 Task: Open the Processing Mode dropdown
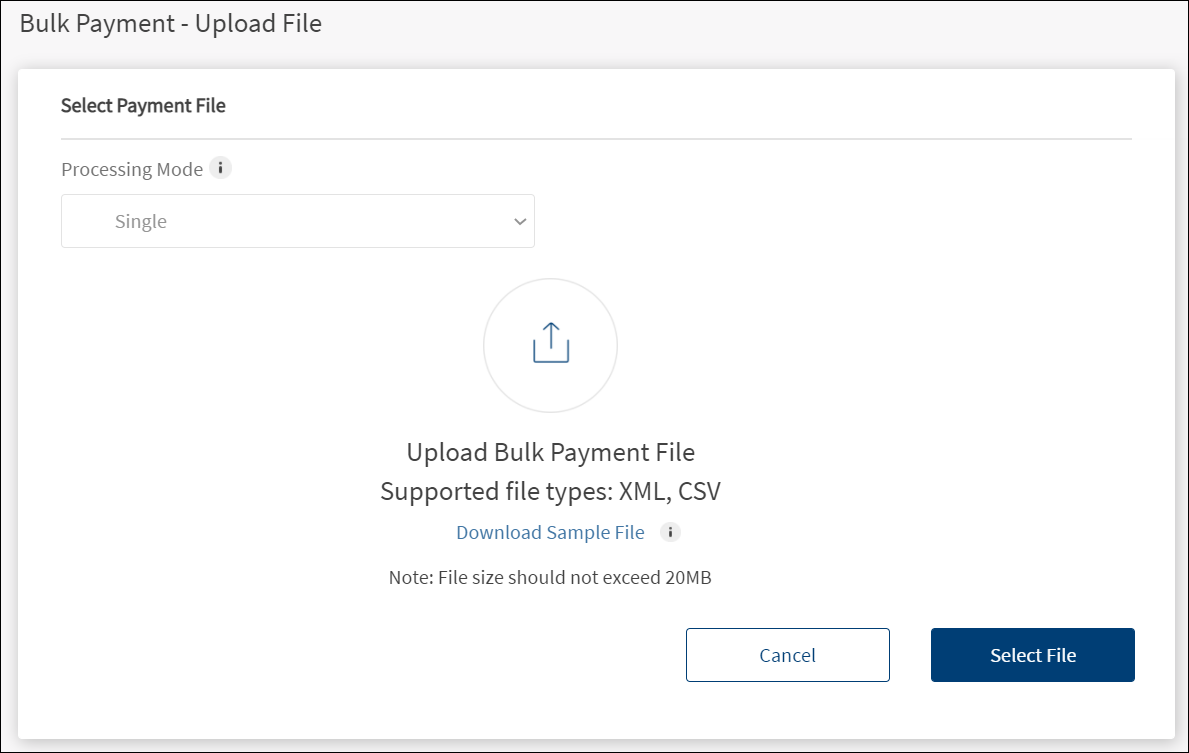[297, 221]
